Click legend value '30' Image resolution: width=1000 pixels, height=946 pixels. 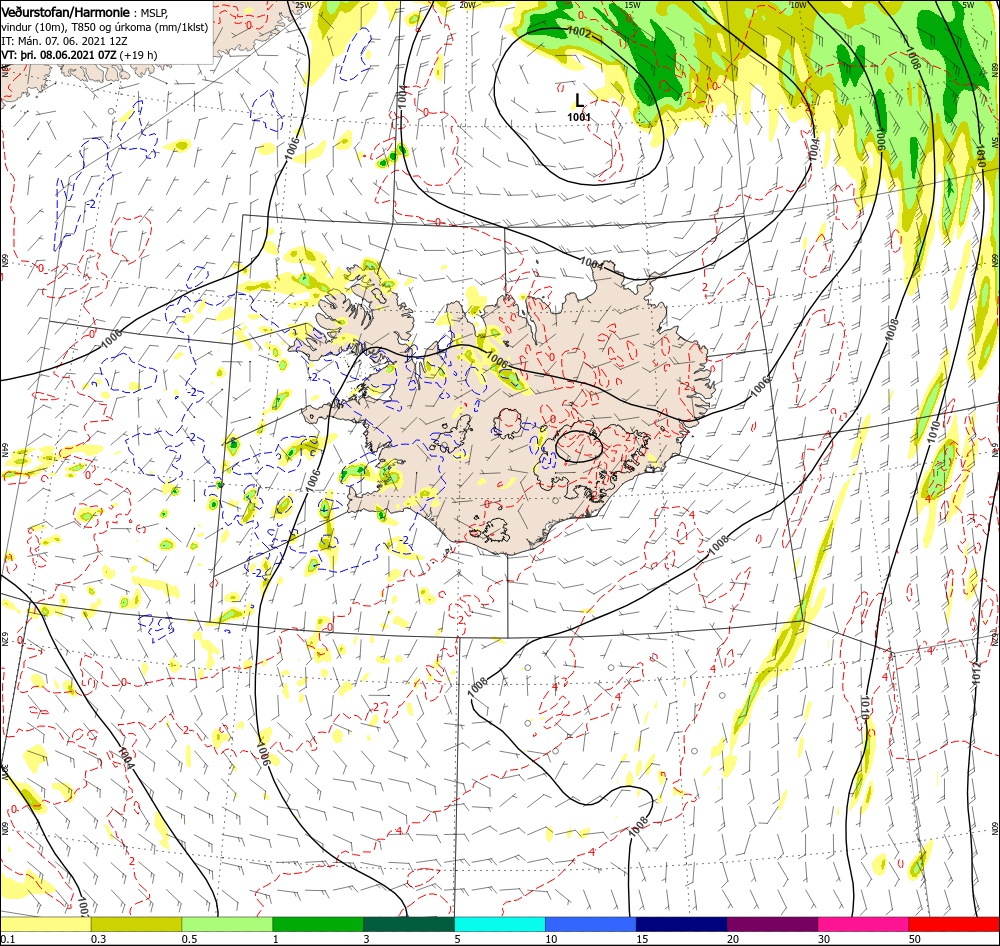(x=824, y=939)
